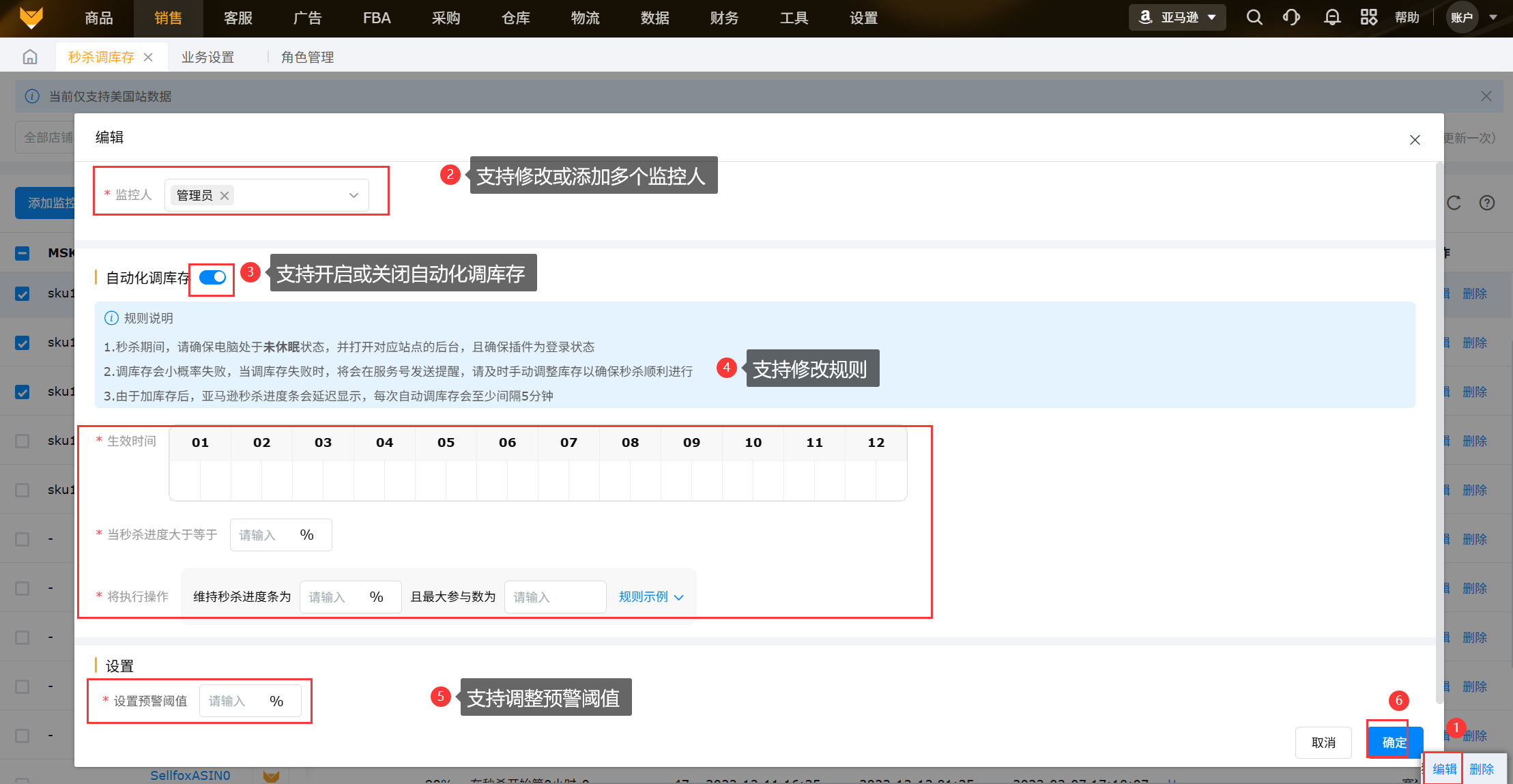
Task: Click the question mark help icon
Action: [1487, 203]
